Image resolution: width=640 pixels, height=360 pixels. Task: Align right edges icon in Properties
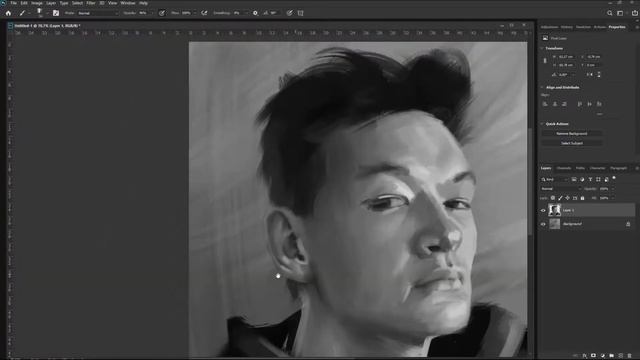[x=564, y=104]
